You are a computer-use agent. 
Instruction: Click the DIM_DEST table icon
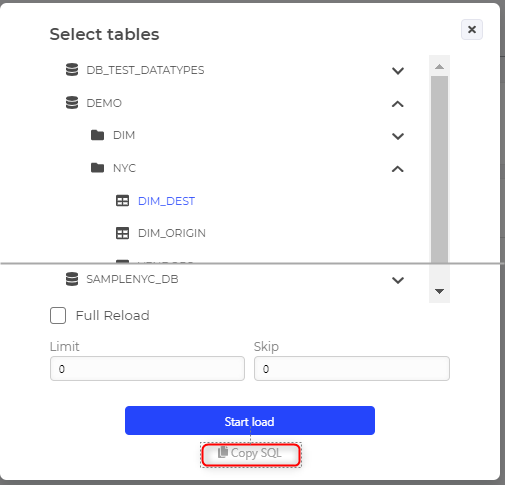point(122,201)
